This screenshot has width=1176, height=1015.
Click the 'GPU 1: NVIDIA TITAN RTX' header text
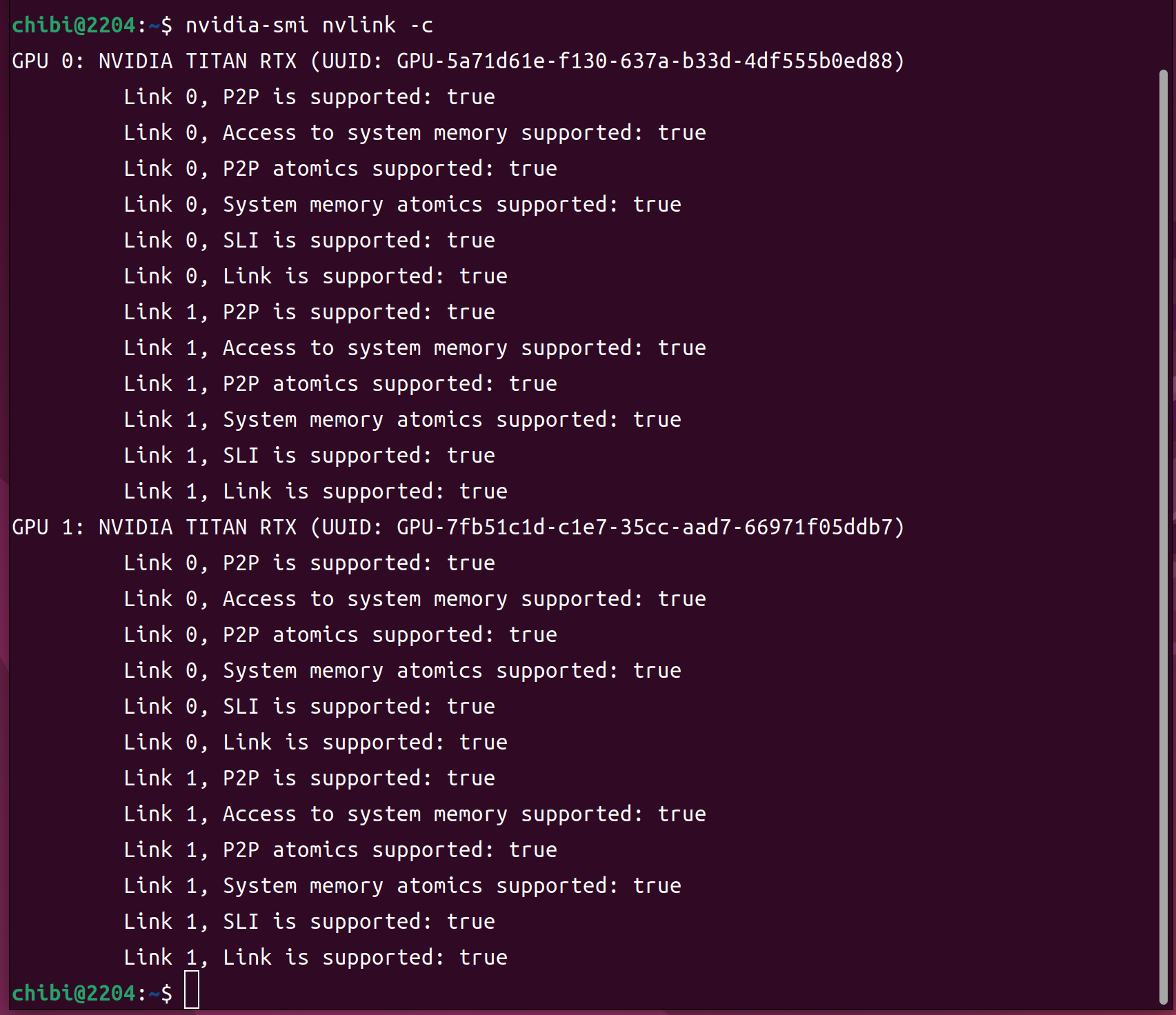pos(155,527)
